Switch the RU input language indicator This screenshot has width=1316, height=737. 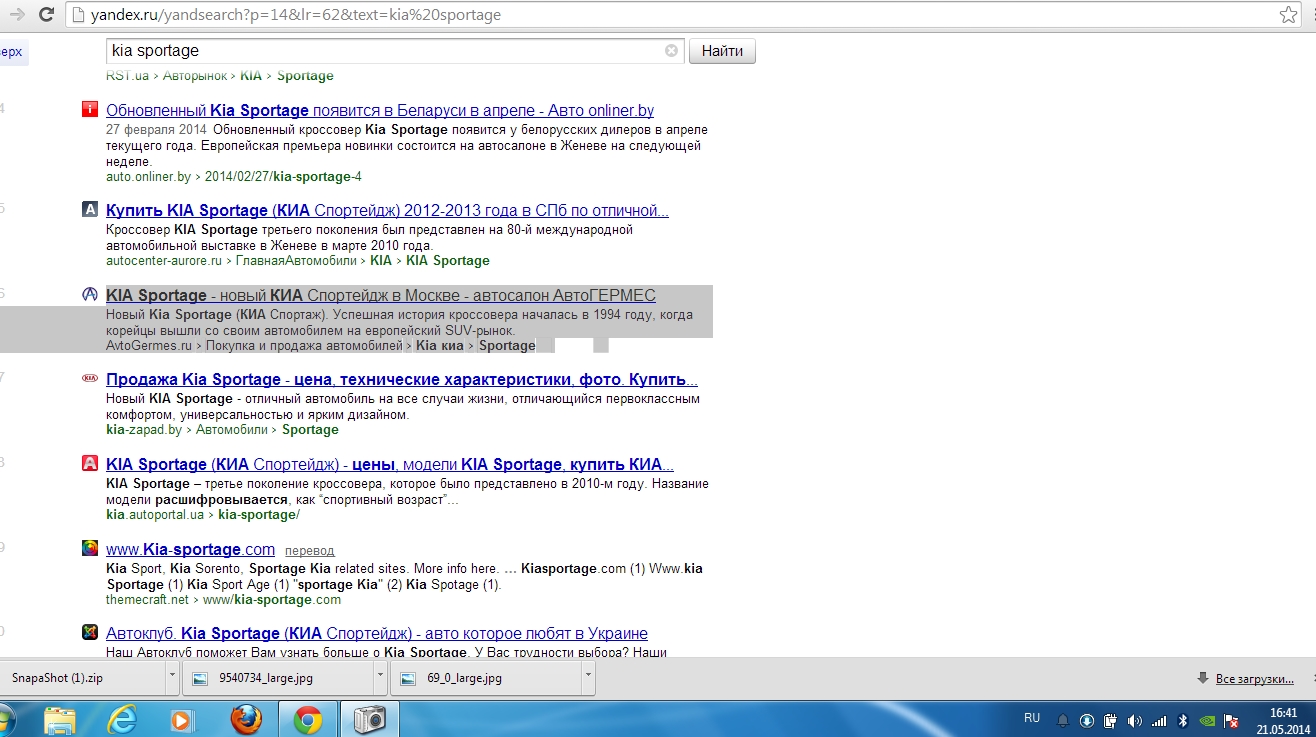[1032, 718]
